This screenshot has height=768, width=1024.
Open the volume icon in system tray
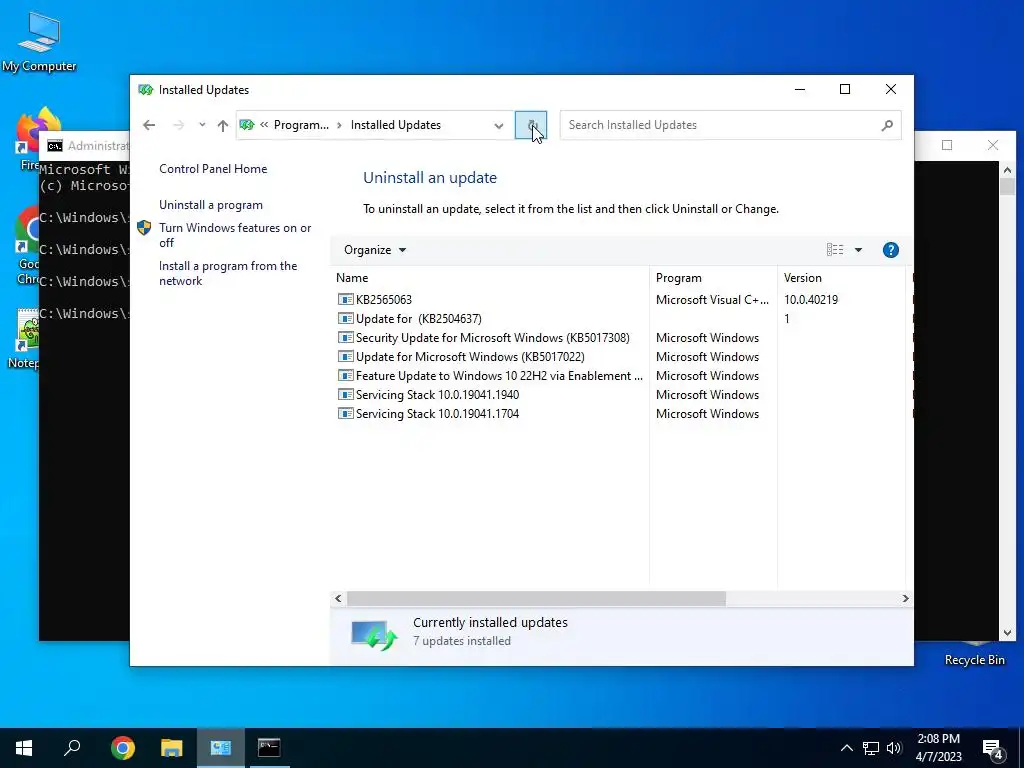click(x=894, y=748)
